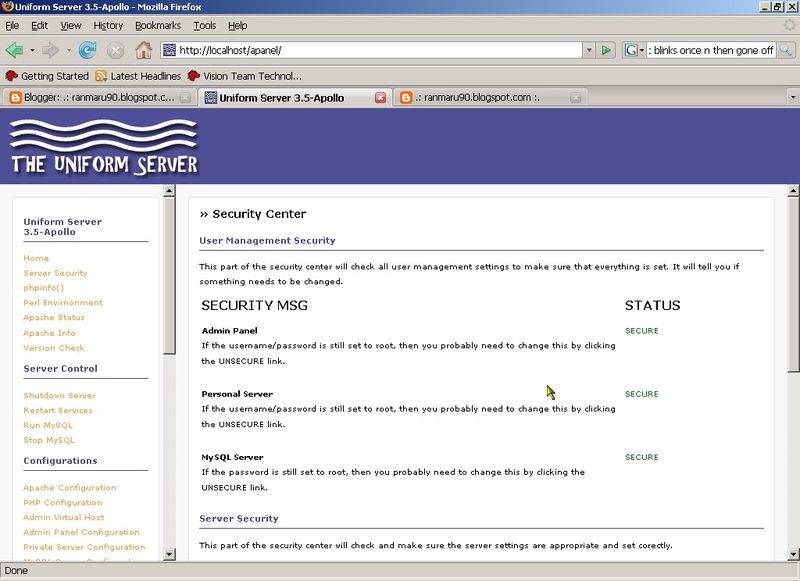Switch to the third ranmaru90.blogspot.com tab
Viewport: 800px width, 581px height.
(x=489, y=97)
